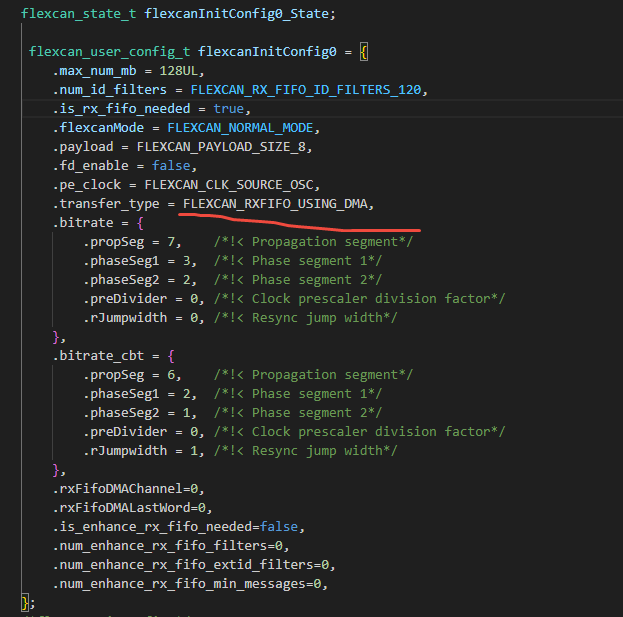Click the 128UL value of max_num_mb
The height and width of the screenshot is (617, 623).
178,71
